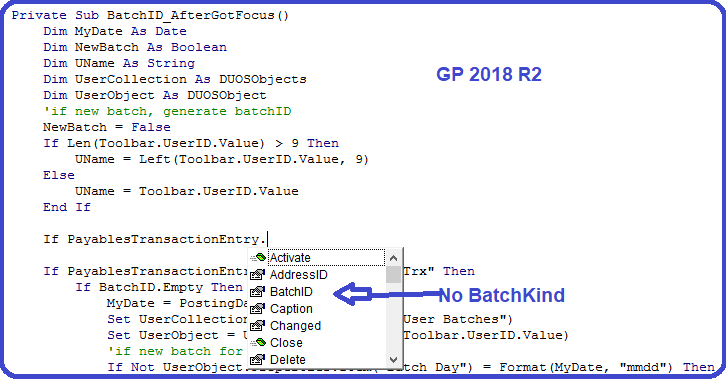Image resolution: width=726 pixels, height=379 pixels.
Task: Choose AddressID in the autocomplete list
Action: point(299,275)
